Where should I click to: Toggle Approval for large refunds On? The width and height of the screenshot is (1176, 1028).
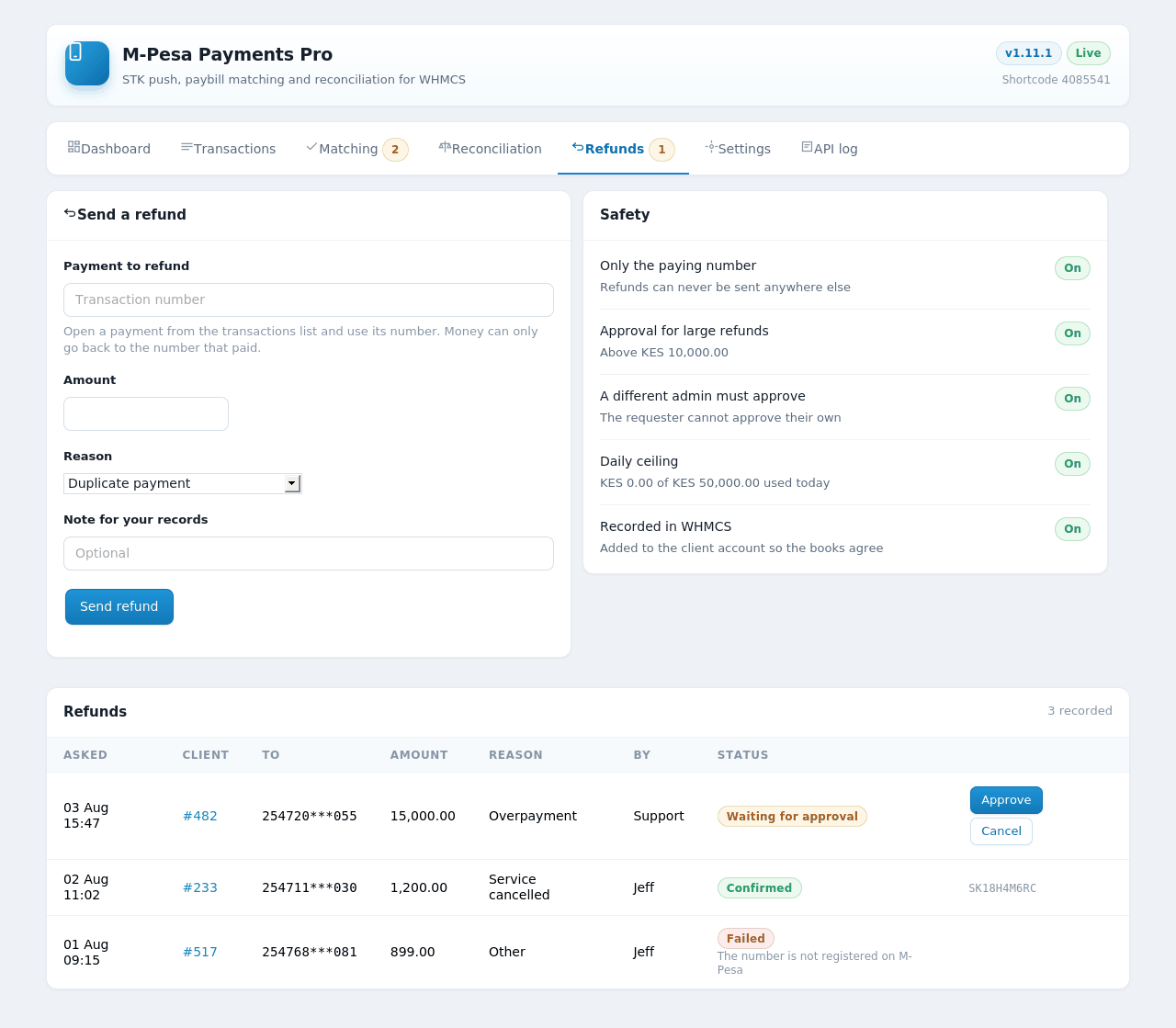coord(1072,333)
